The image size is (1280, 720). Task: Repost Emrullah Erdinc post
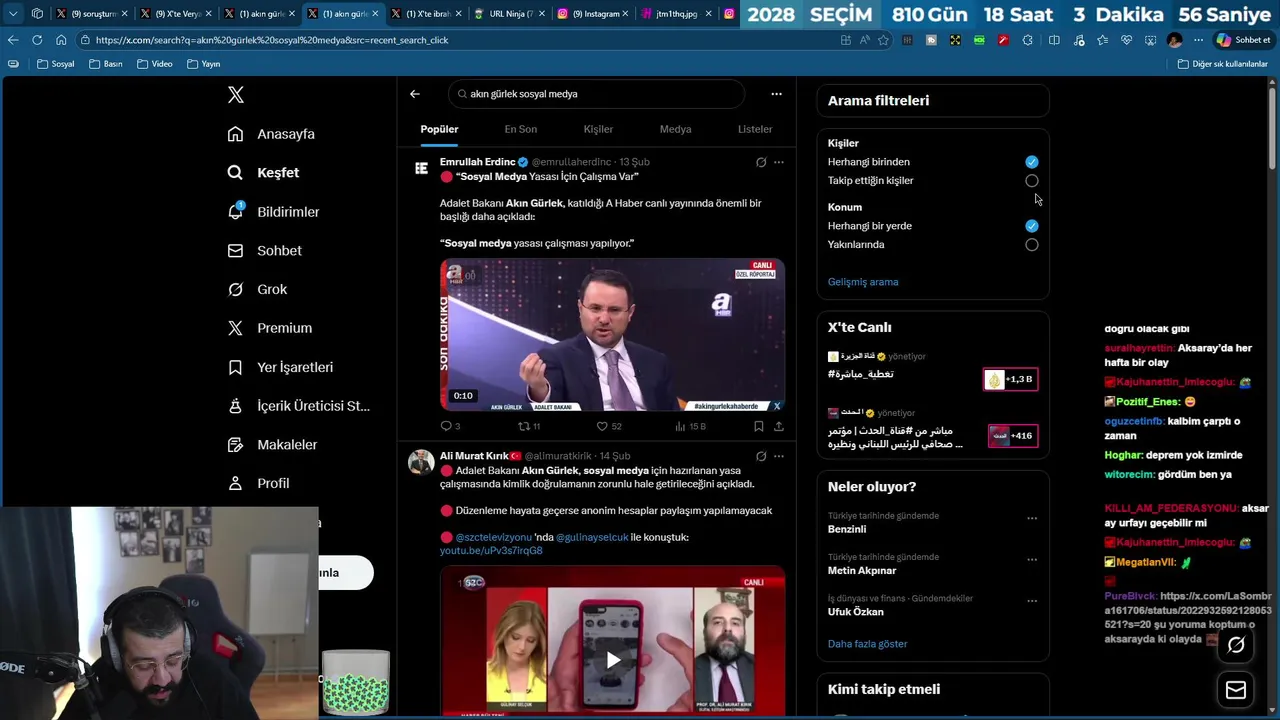(x=529, y=426)
